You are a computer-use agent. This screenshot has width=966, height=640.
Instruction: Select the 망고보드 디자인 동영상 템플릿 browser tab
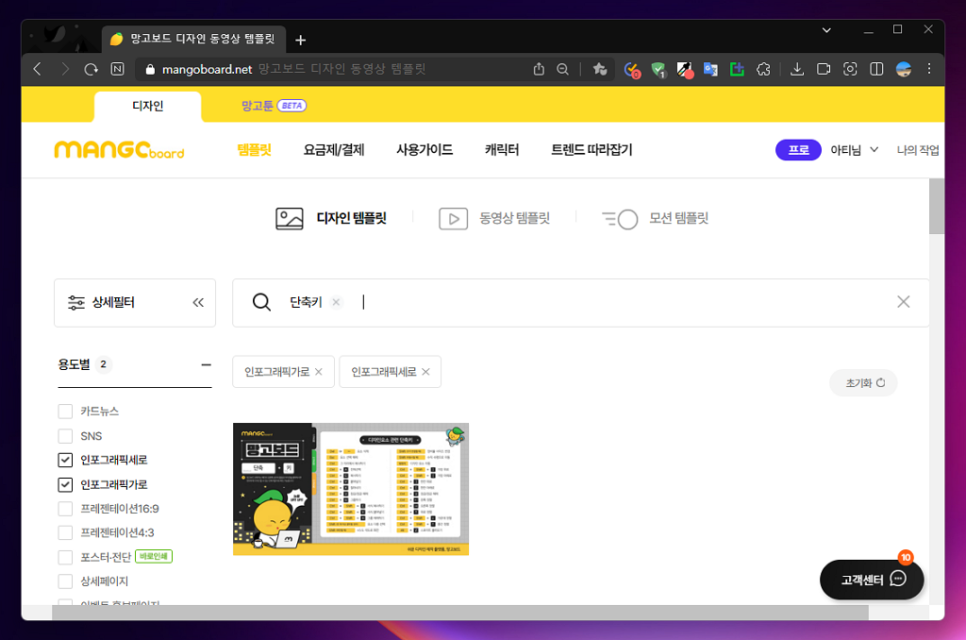tap(193, 39)
